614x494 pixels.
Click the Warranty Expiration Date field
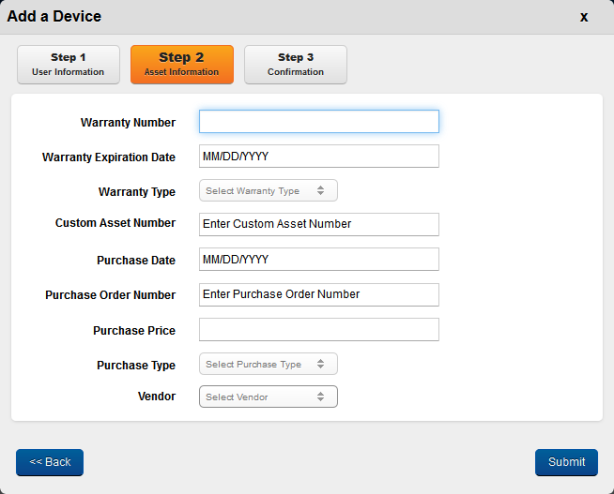[319, 156]
